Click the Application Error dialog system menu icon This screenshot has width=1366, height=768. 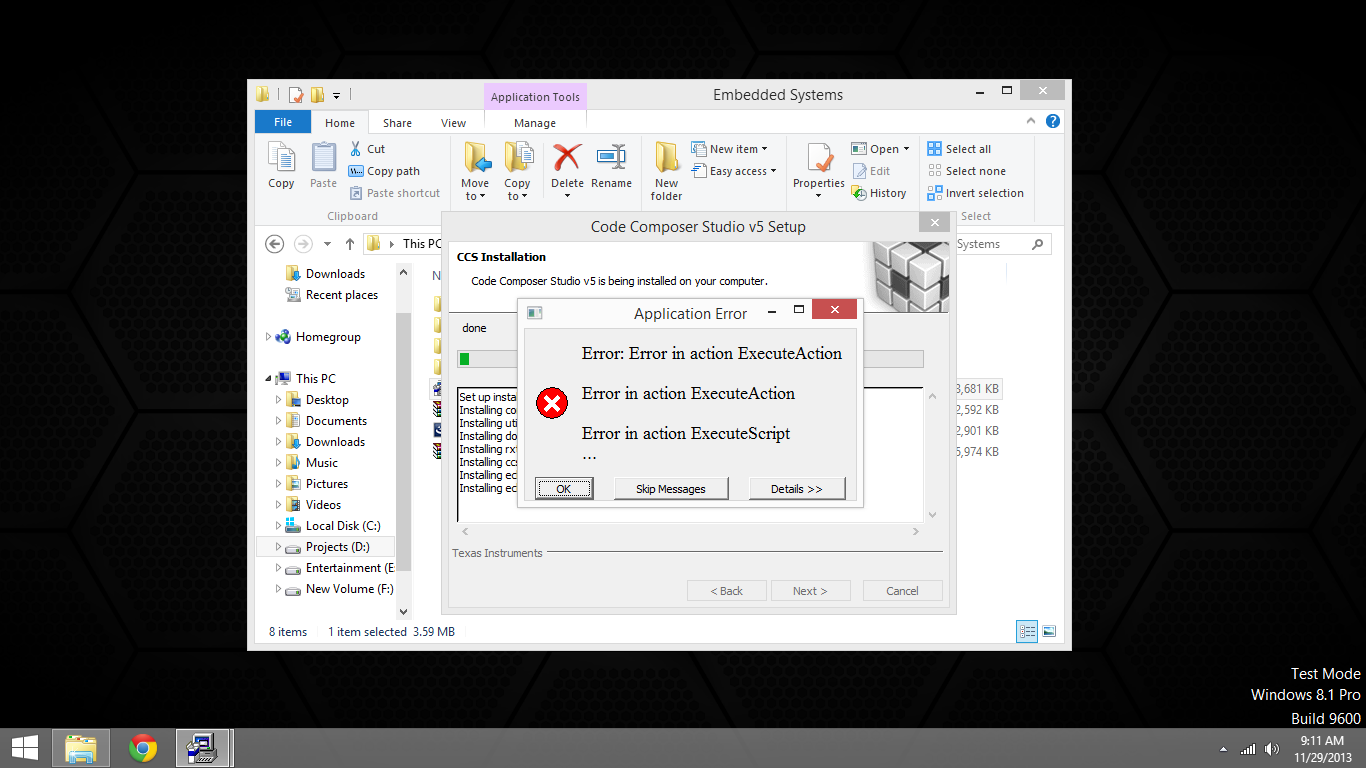(x=534, y=313)
